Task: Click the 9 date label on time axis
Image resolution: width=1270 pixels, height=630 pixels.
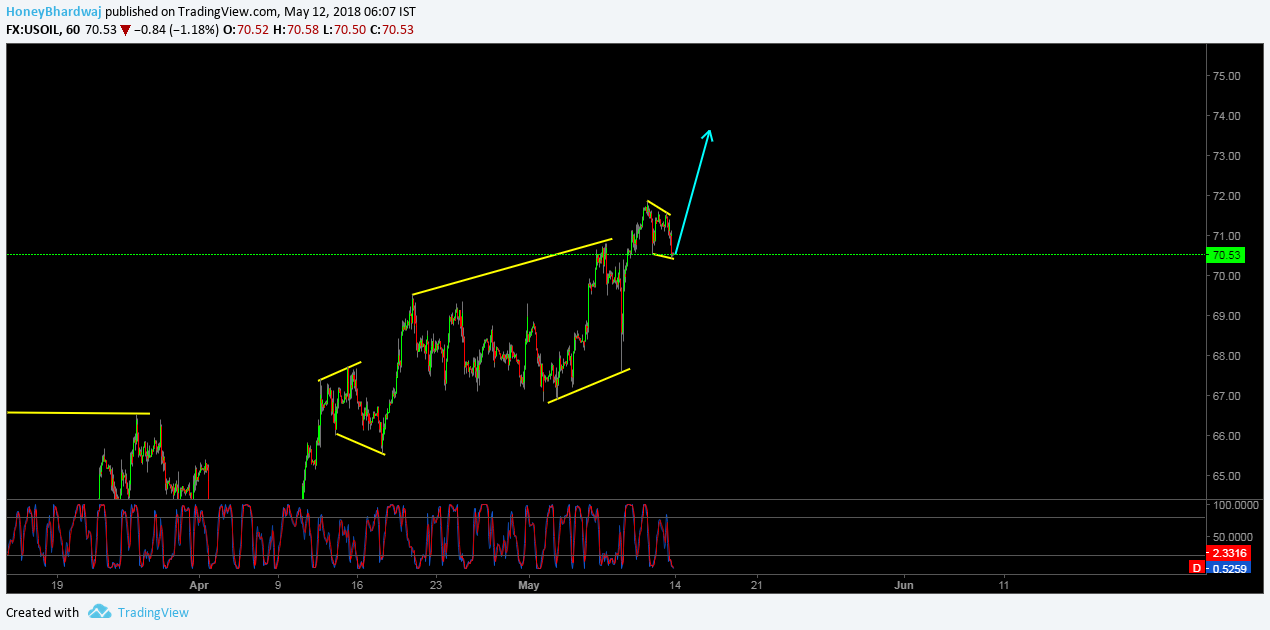Action: click(x=277, y=585)
